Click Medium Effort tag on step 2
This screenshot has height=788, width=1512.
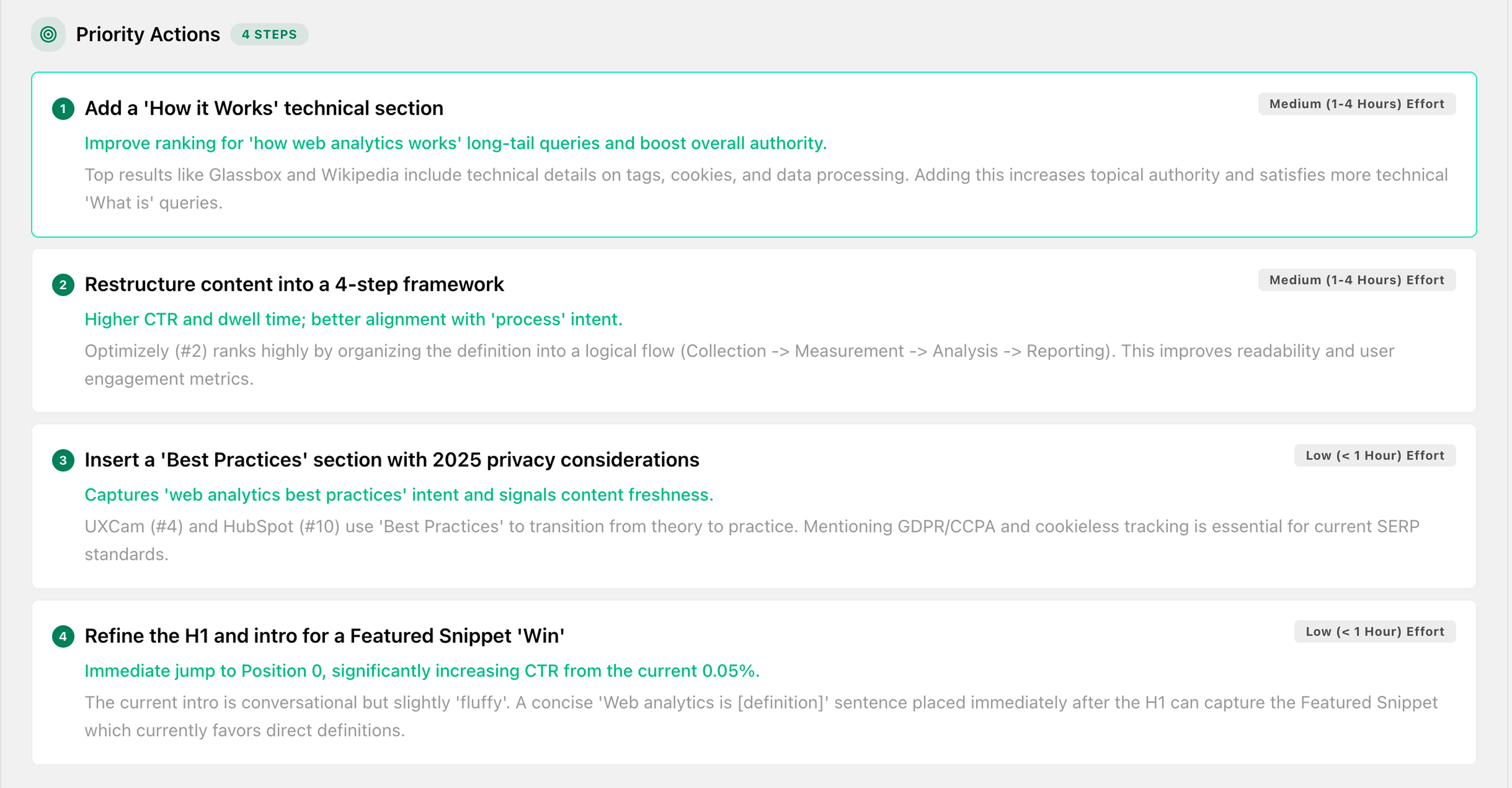(1356, 280)
